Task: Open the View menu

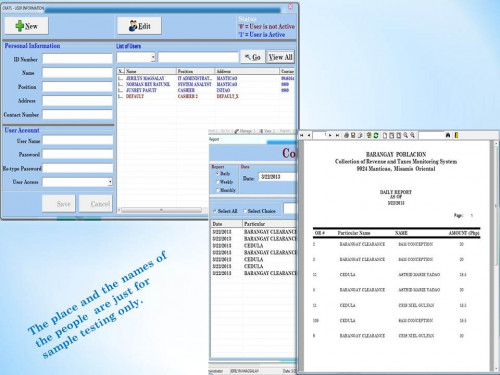Action: (x=266, y=131)
